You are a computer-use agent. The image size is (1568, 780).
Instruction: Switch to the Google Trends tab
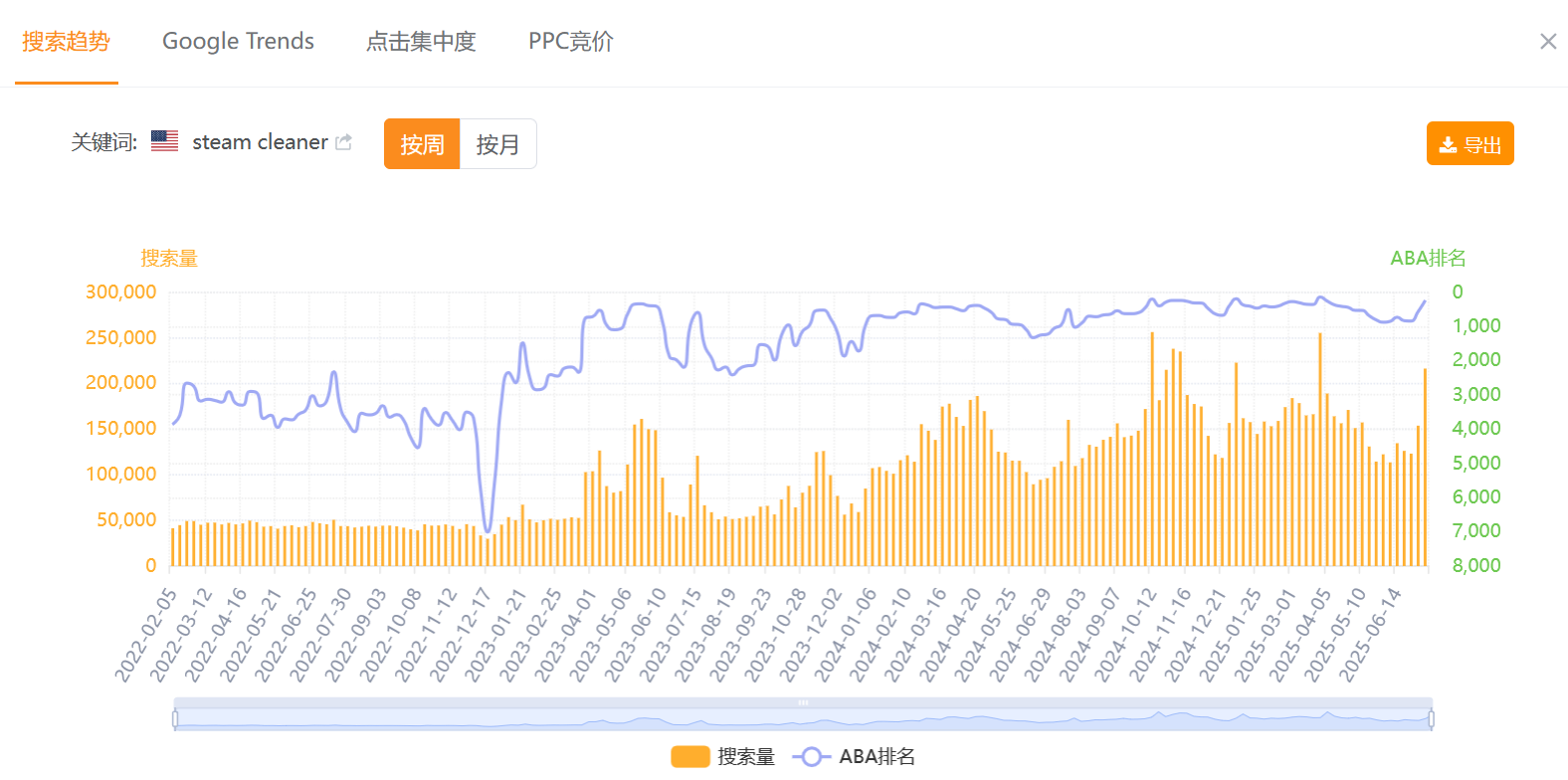(238, 42)
